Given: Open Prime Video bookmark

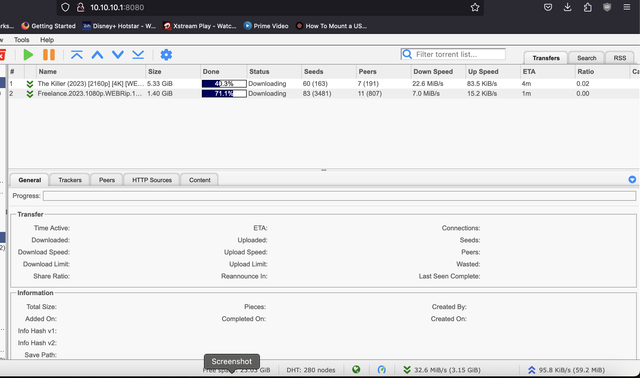Looking at the screenshot, I should [x=266, y=26].
